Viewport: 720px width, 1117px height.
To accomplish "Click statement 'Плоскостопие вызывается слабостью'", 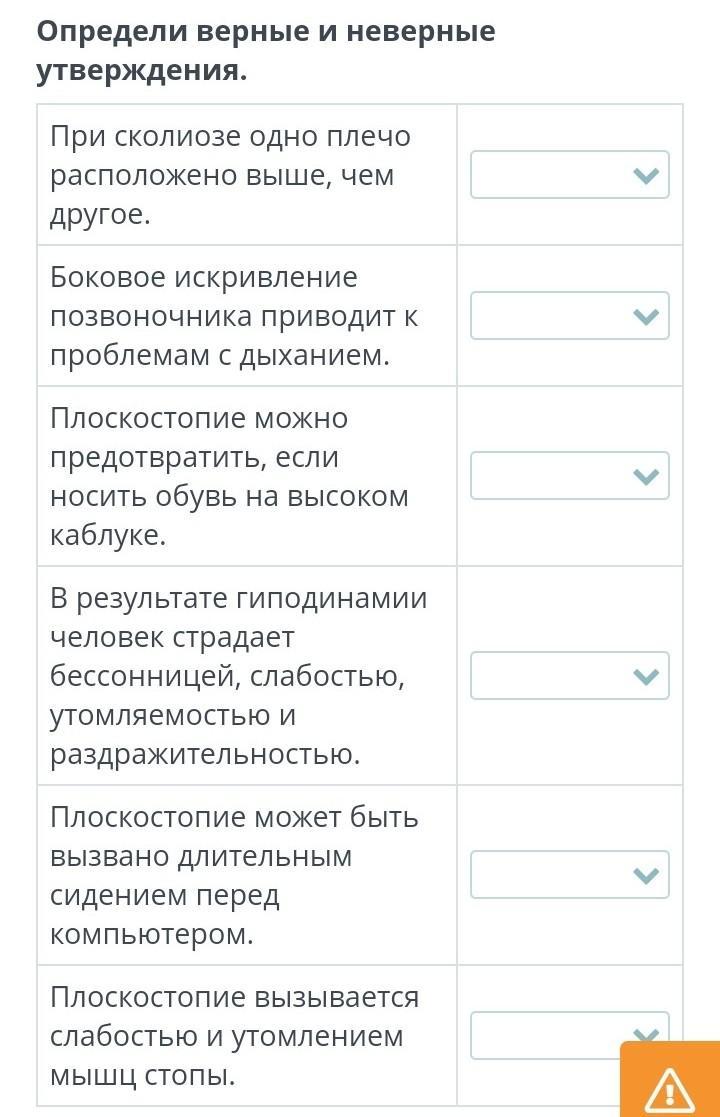I will coord(234,1036).
